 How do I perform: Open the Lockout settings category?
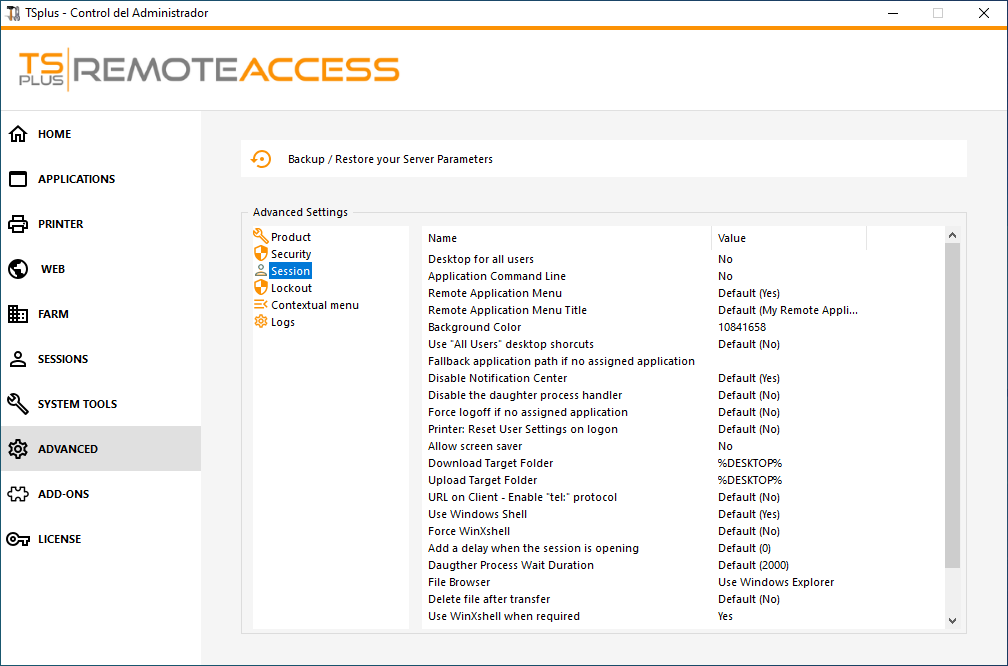click(x=291, y=288)
